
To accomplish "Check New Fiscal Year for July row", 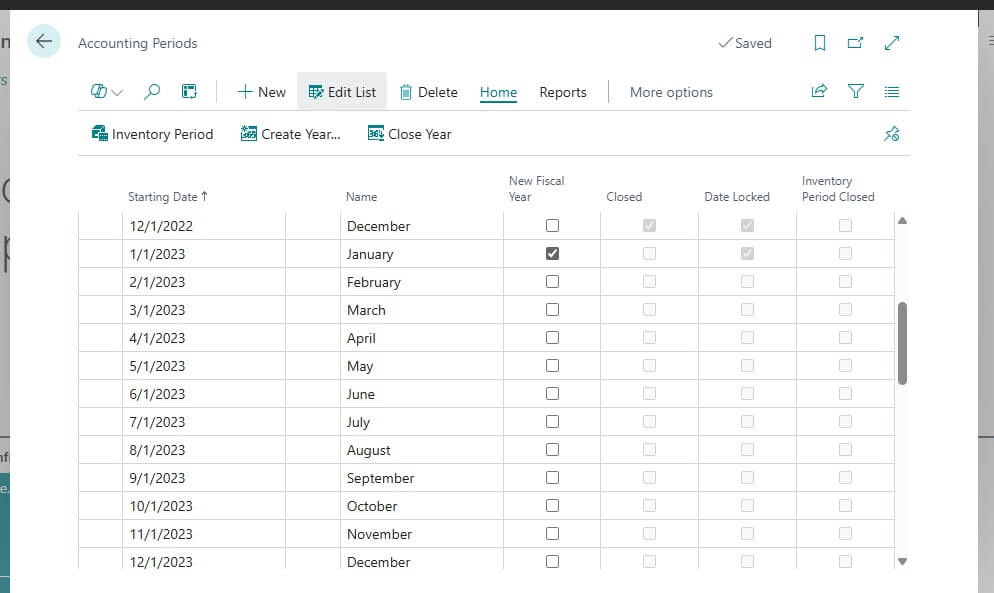I will point(552,422).
